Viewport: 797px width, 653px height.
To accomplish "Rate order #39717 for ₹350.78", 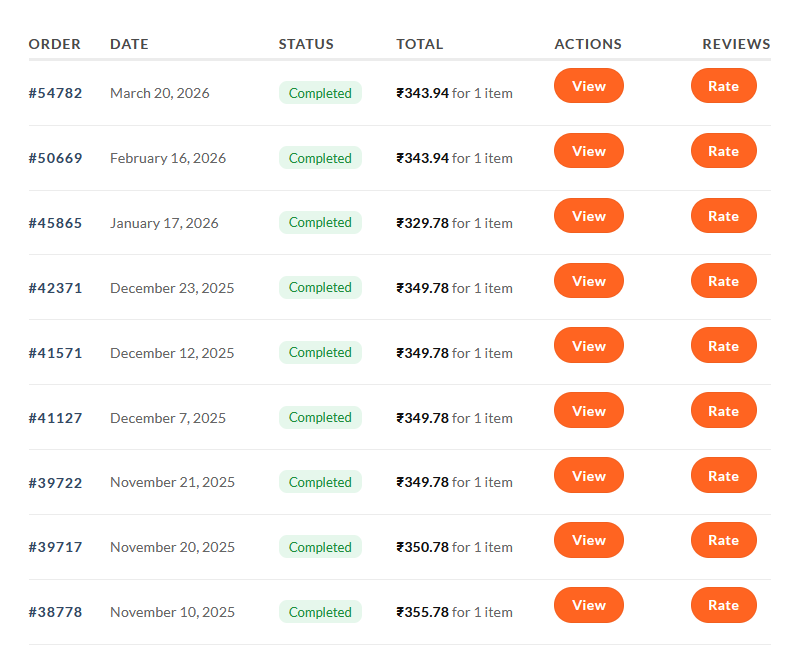I will [x=723, y=540].
